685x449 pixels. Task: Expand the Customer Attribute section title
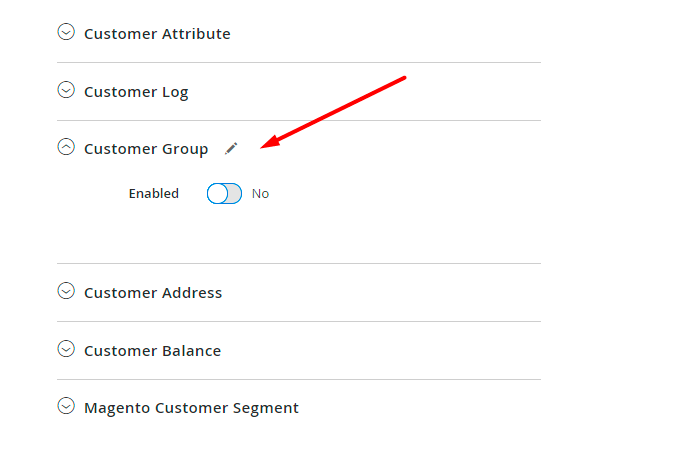pos(157,34)
